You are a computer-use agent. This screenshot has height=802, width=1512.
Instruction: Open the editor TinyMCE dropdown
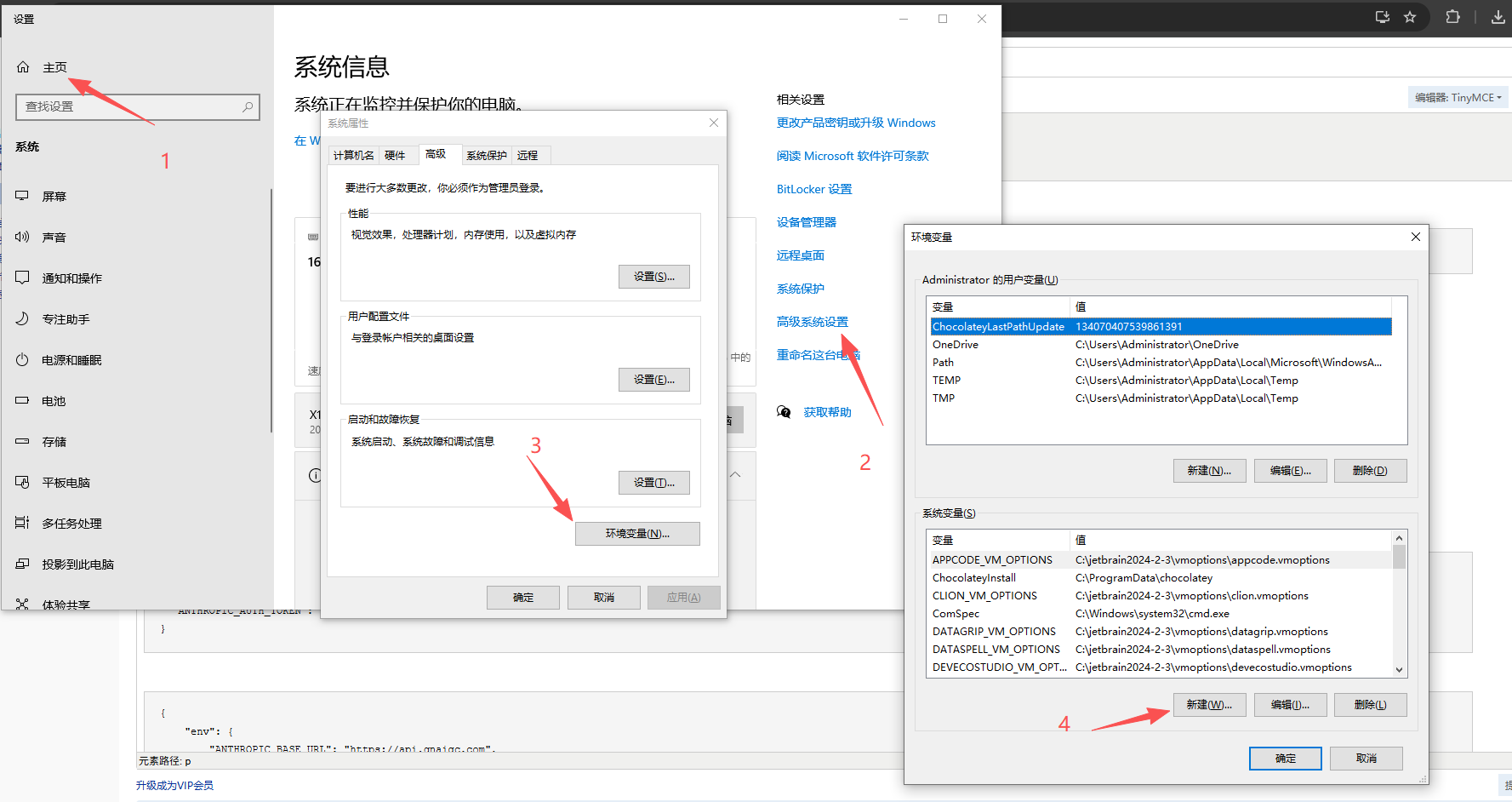(1458, 97)
